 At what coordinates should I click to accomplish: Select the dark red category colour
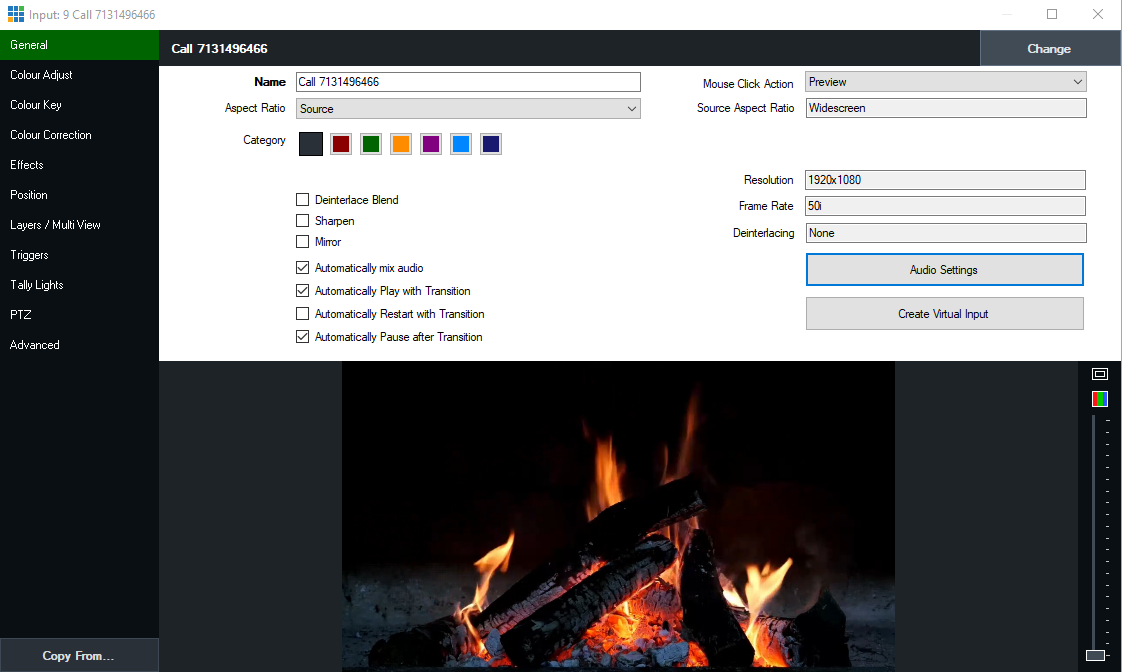341,144
